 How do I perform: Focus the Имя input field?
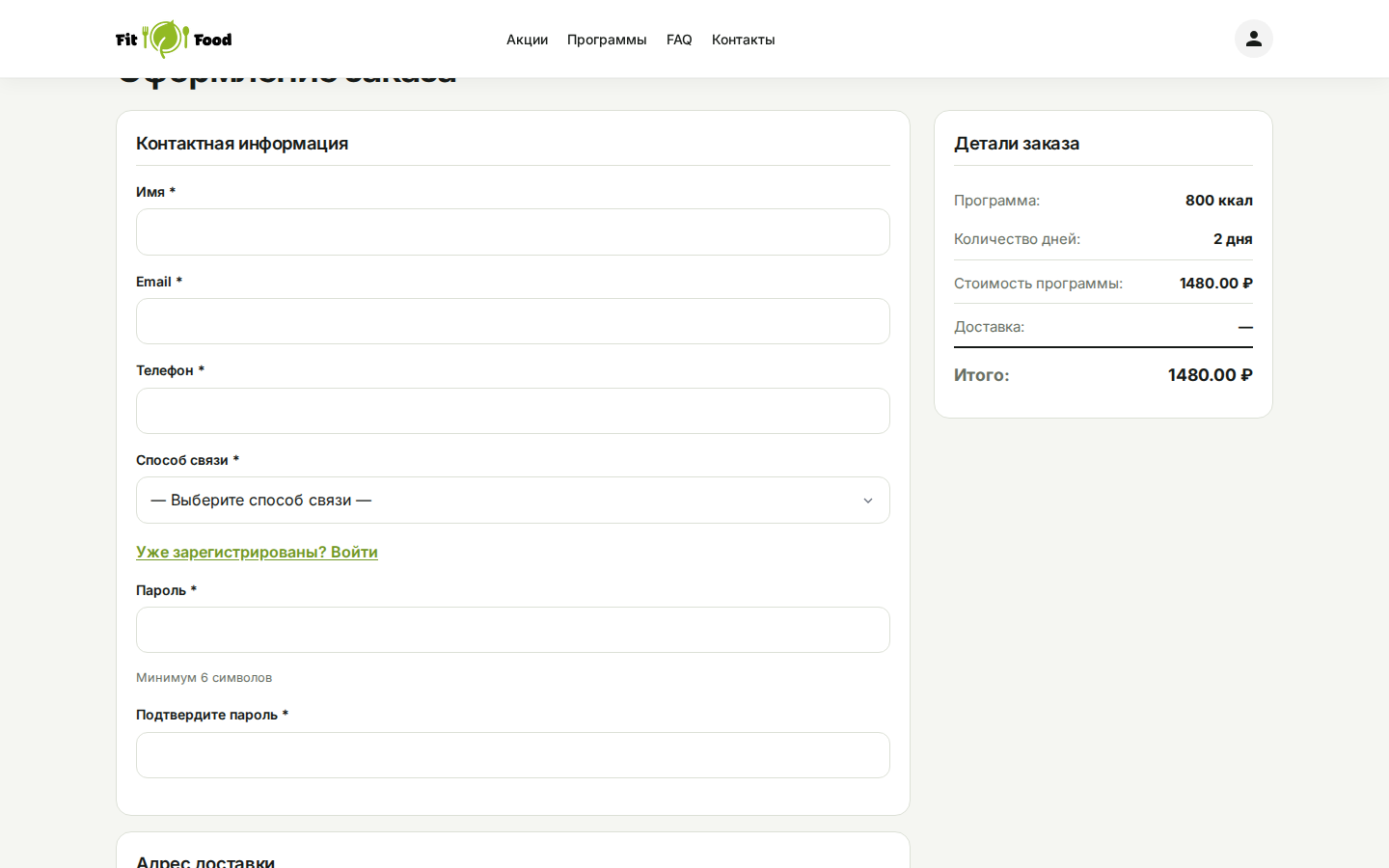click(x=513, y=231)
